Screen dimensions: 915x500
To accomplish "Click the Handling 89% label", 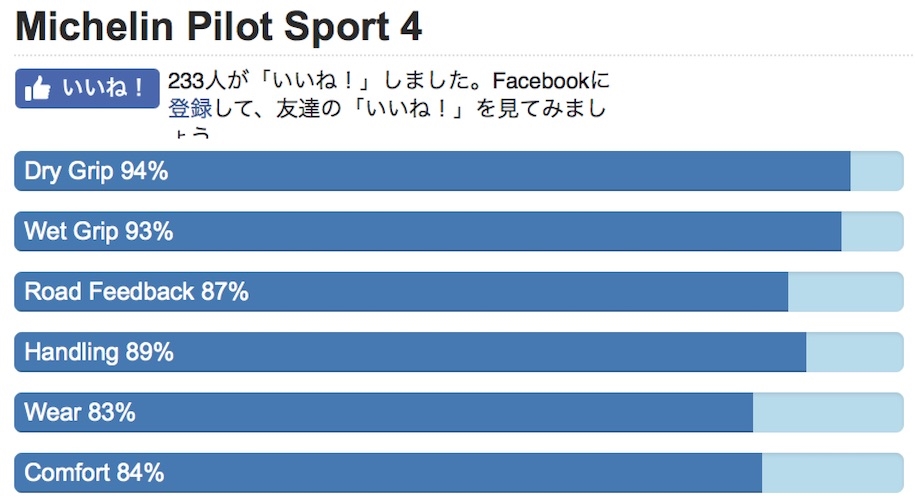I will pyautogui.click(x=99, y=352).
